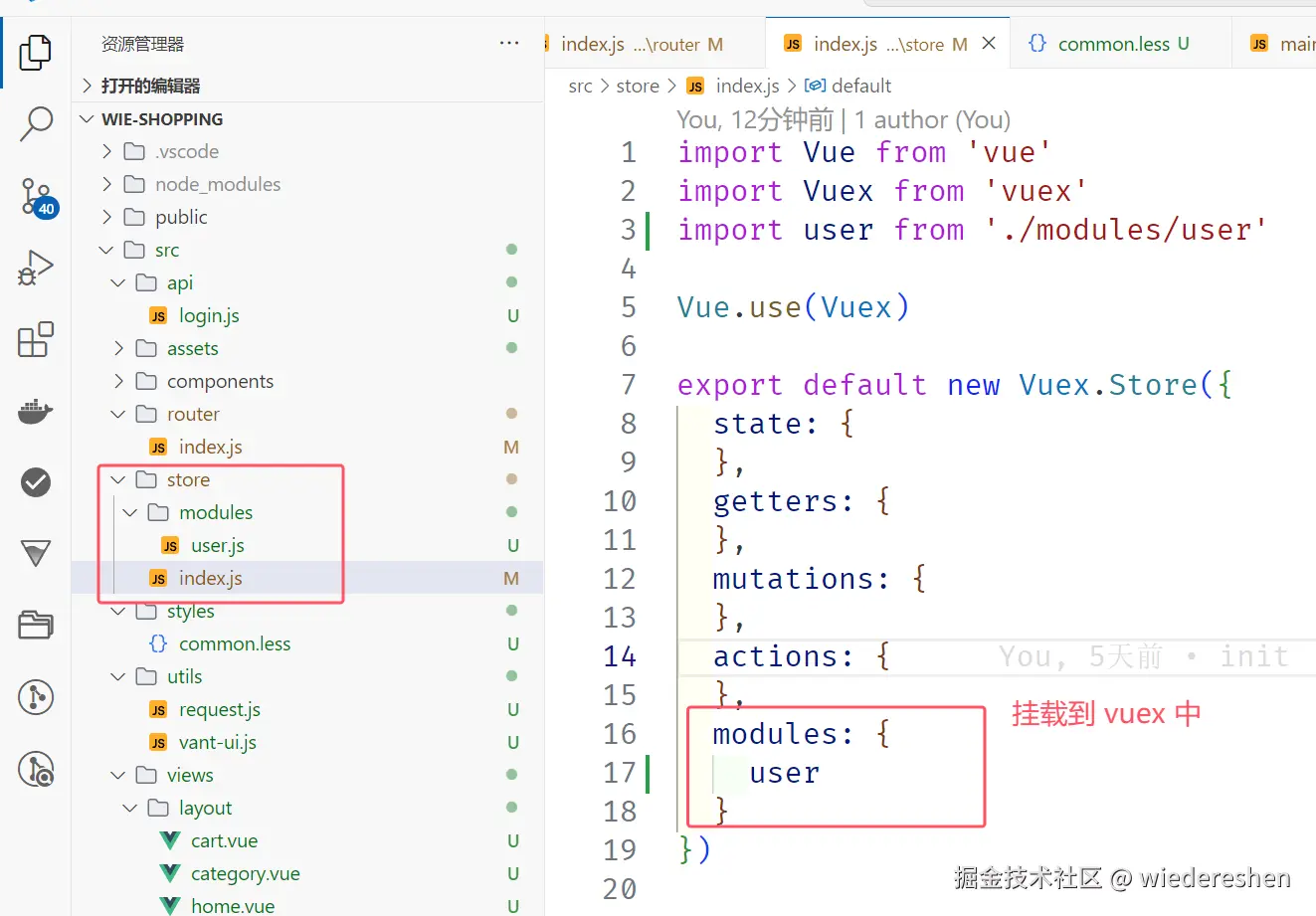Expand the .vscode folder

point(107,151)
